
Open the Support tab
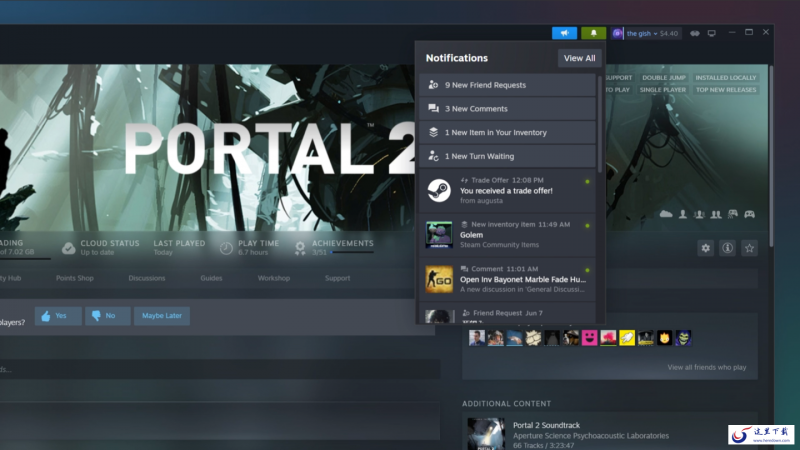pos(337,278)
